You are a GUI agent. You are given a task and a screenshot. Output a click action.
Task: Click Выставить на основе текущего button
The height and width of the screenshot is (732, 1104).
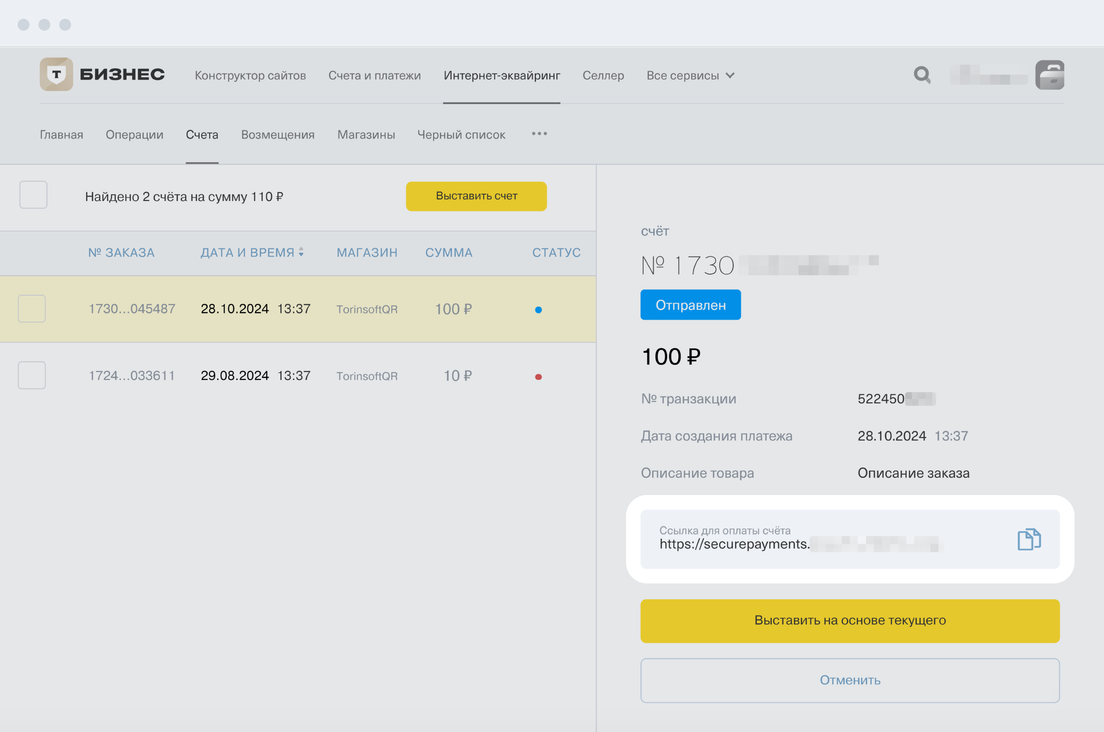(x=849, y=621)
